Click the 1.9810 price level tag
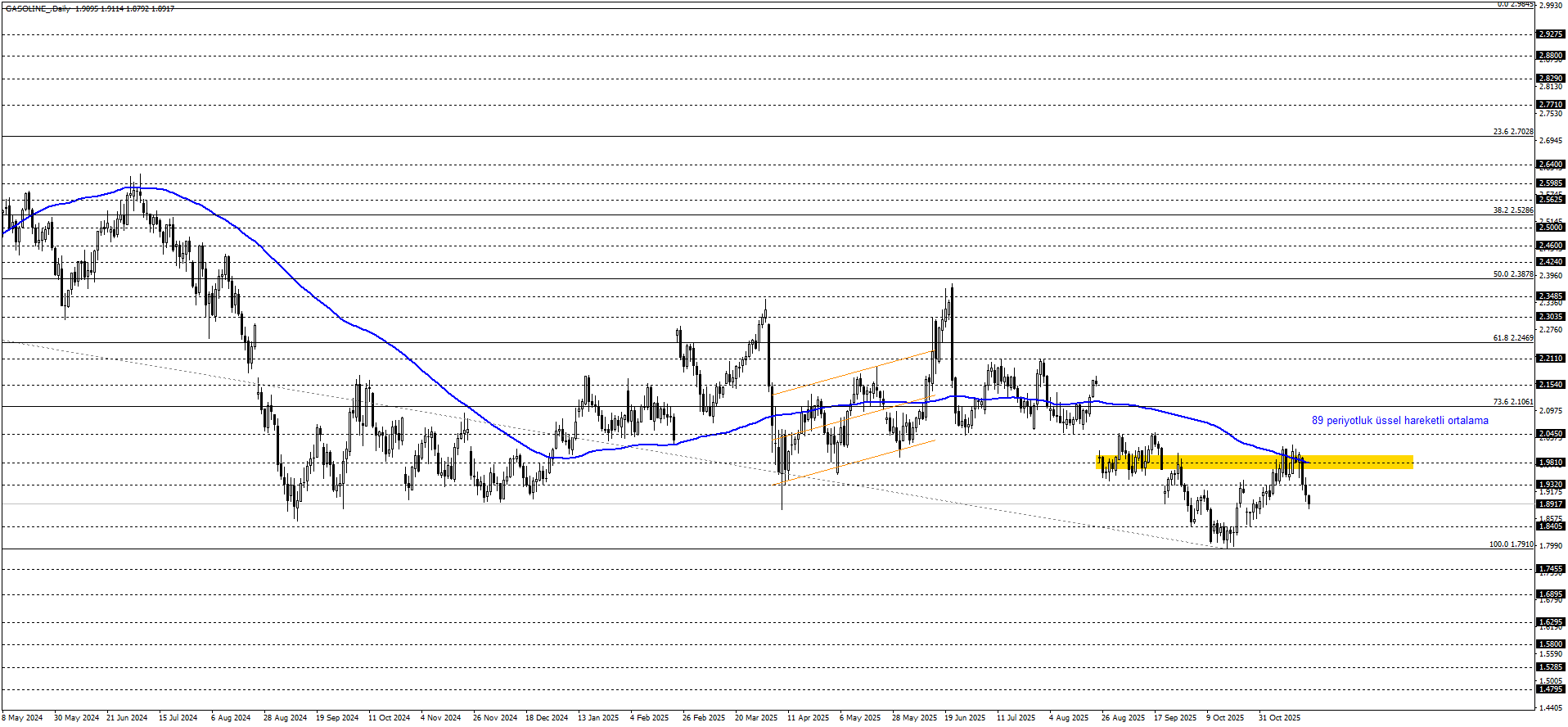Image resolution: width=1568 pixels, height=727 pixels. [x=1551, y=463]
